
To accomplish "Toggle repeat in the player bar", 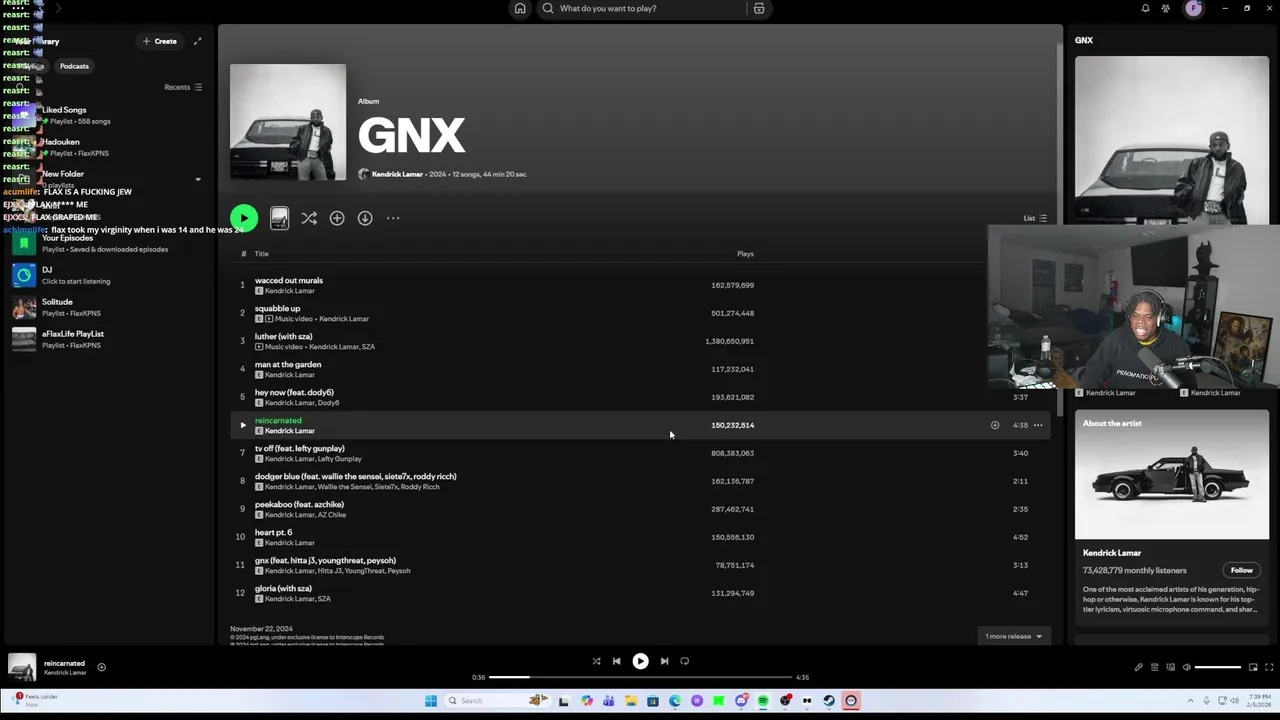I will [685, 661].
